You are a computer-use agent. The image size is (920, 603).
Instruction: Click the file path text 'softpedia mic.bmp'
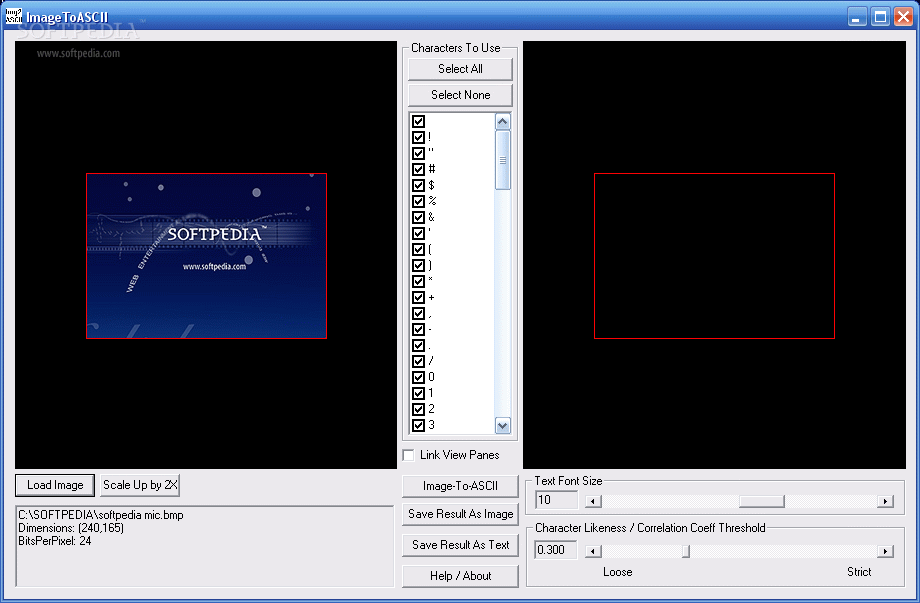141,515
